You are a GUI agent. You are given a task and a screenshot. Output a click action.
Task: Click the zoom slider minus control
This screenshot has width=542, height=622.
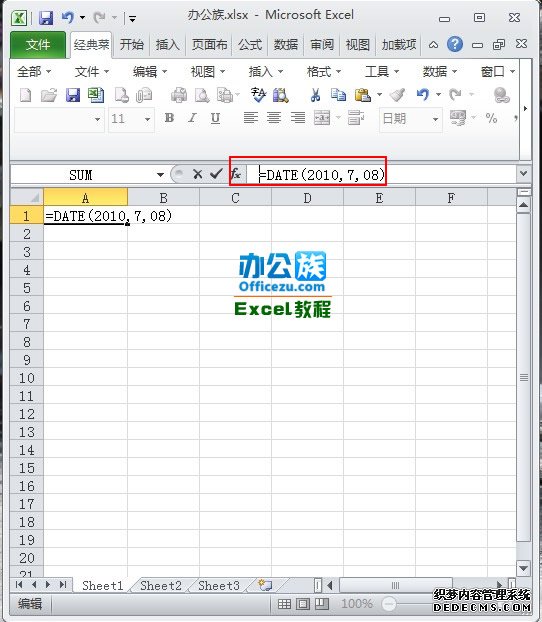tap(389, 604)
